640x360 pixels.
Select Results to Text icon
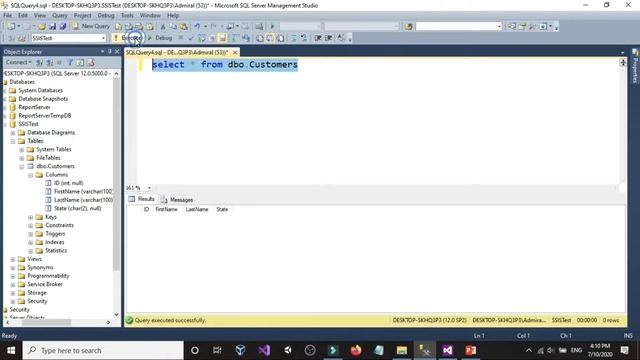click(x=260, y=38)
